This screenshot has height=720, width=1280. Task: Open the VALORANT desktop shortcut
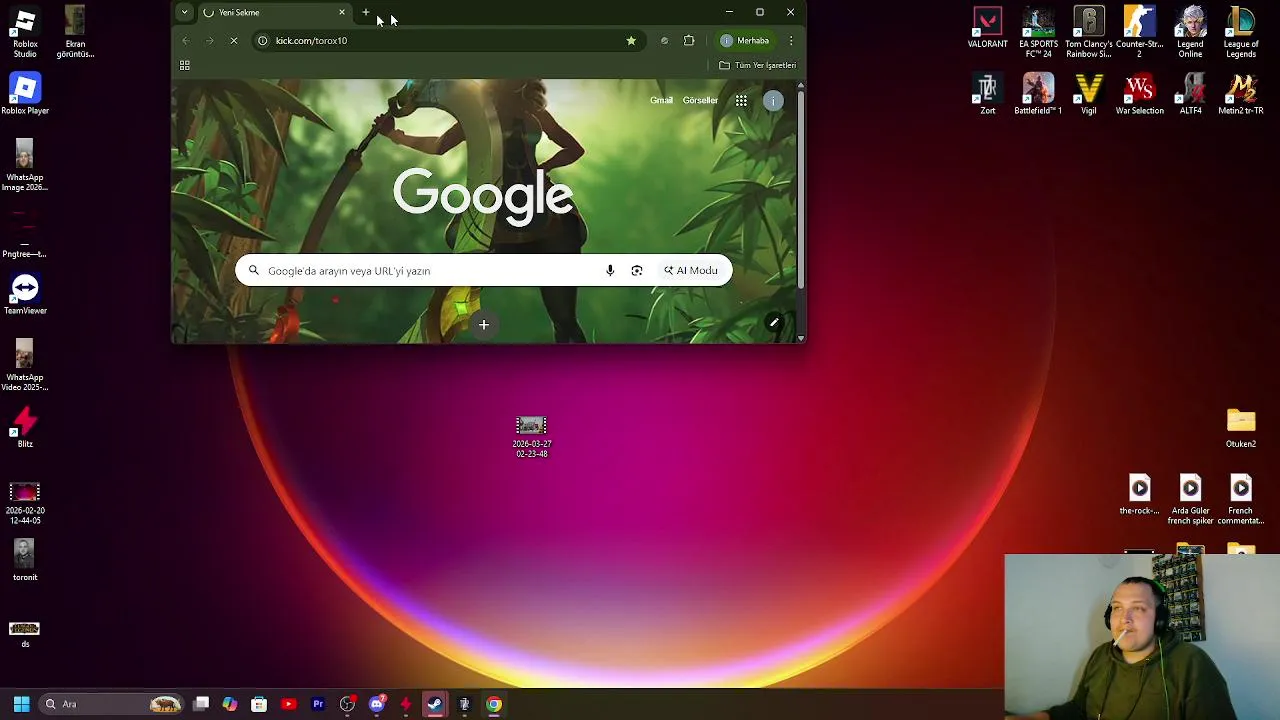[987, 28]
